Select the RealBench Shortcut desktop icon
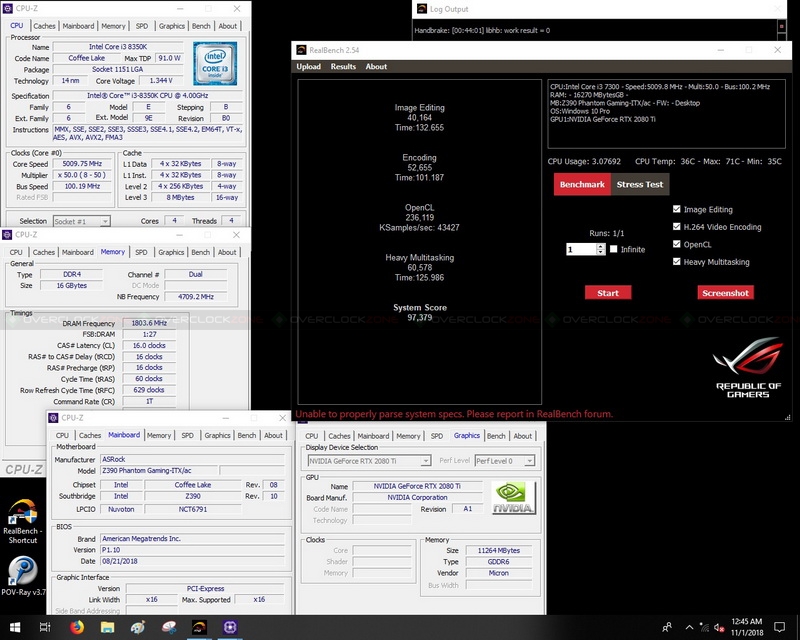This screenshot has height=640, width=800. click(x=22, y=521)
